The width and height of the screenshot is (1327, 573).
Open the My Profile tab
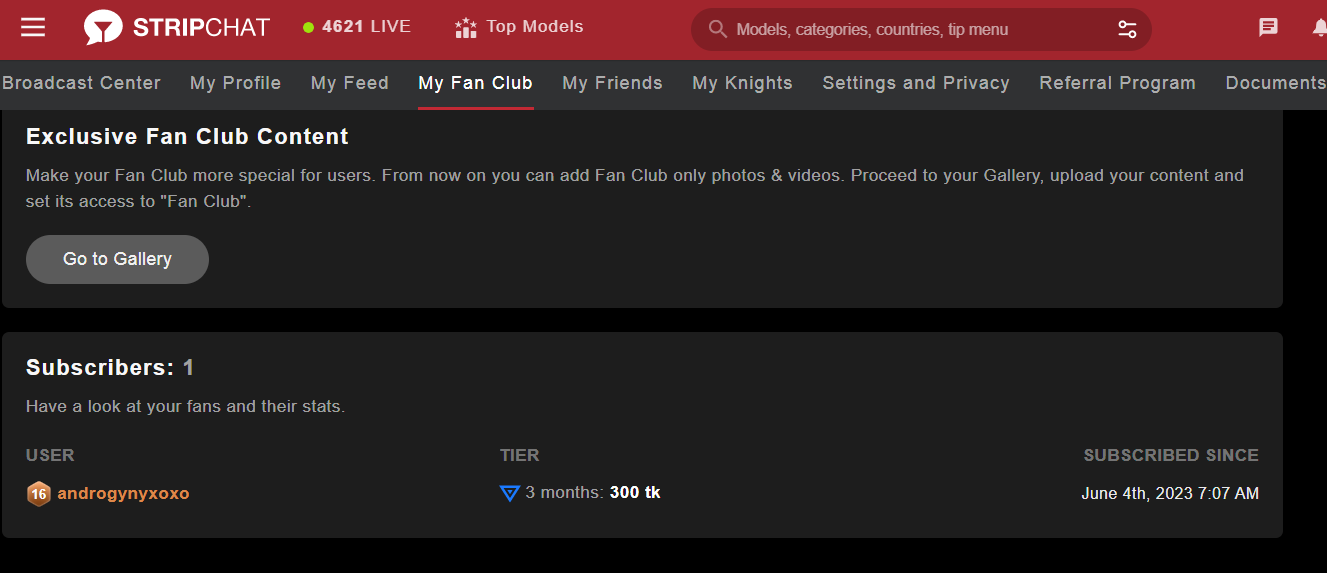pos(235,83)
